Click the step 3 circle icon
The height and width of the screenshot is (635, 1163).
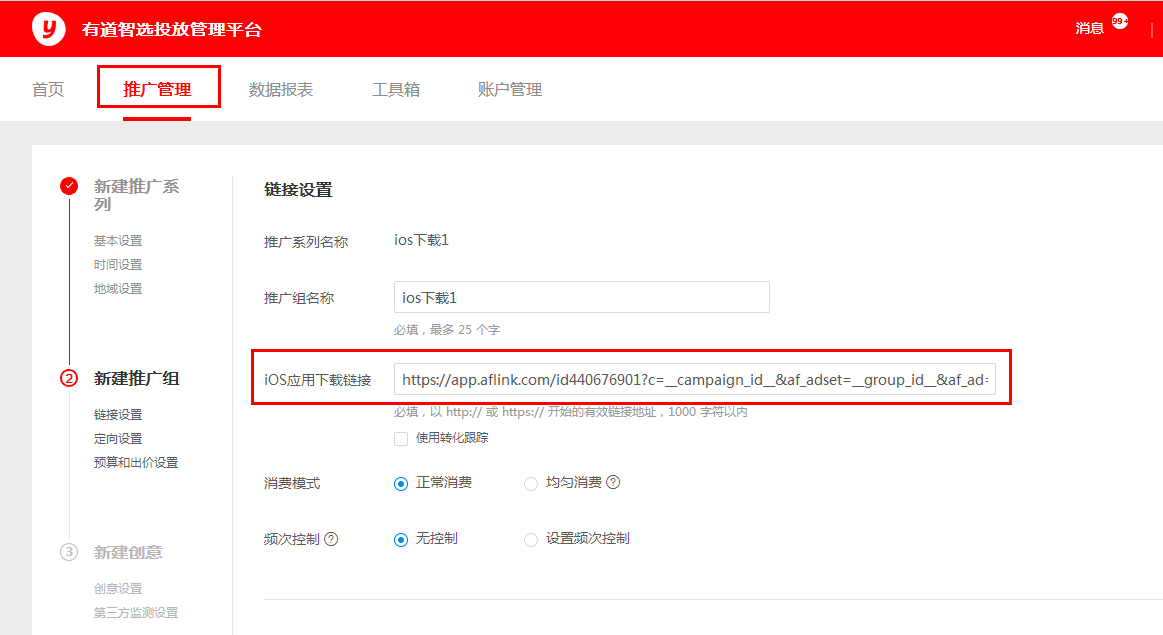pos(69,552)
